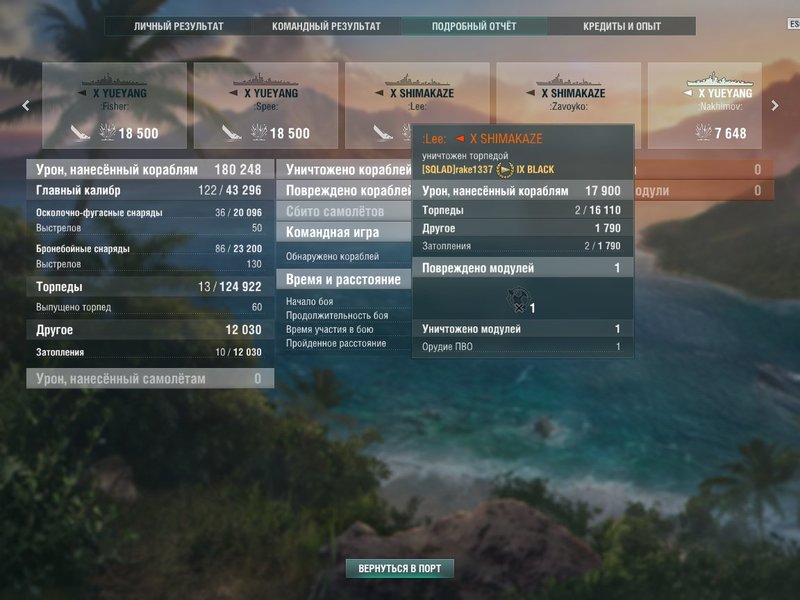
Task: Click the Вернуться в порт button
Action: point(399,568)
